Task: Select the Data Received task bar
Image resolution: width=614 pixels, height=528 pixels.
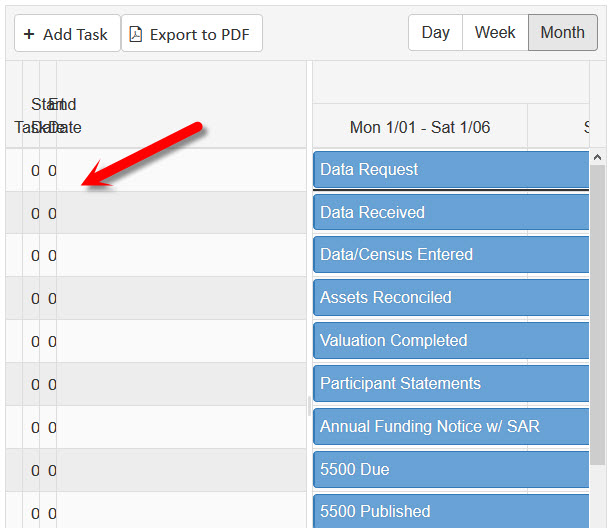Action: tap(450, 212)
